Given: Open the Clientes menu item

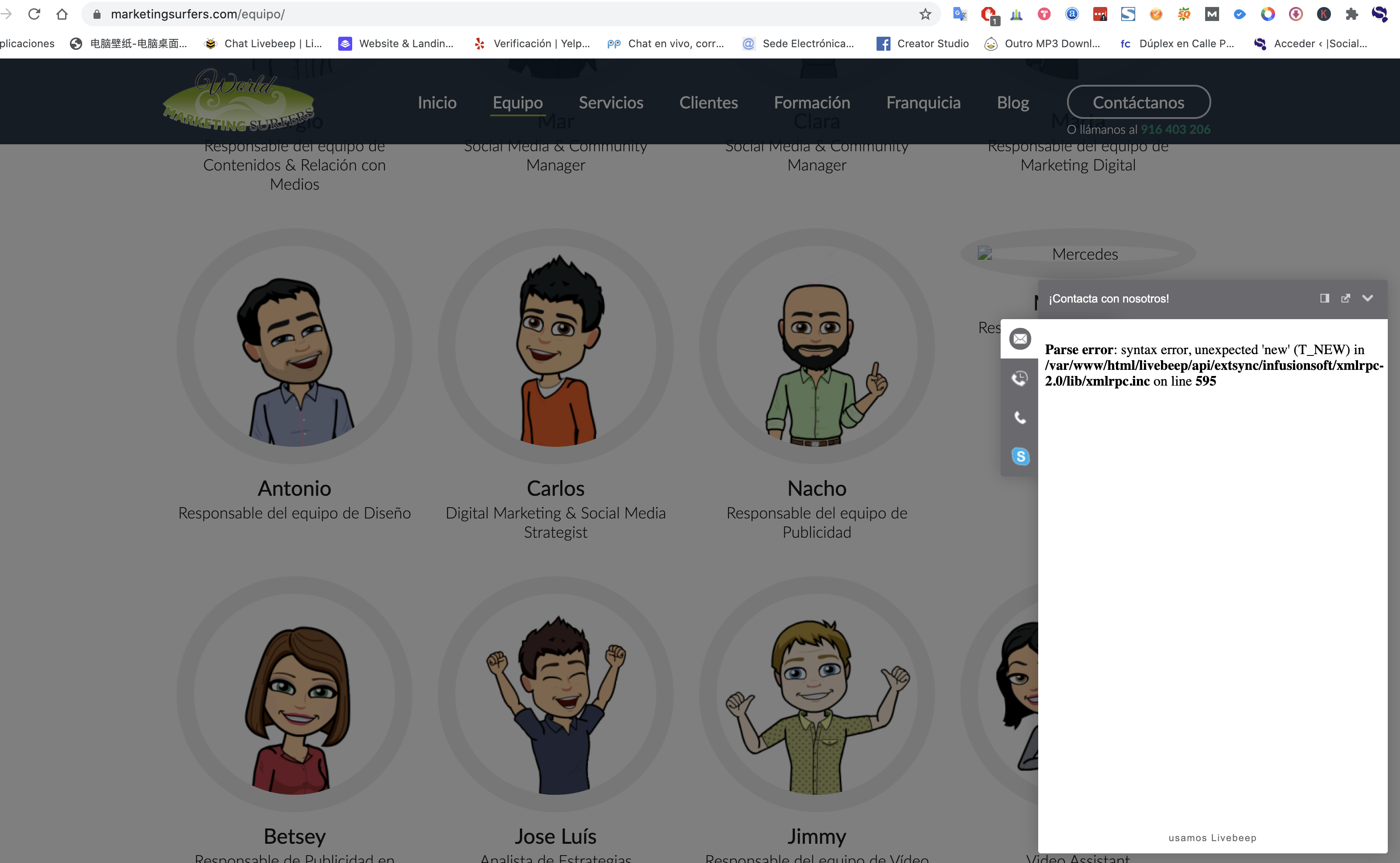Looking at the screenshot, I should tap(709, 103).
